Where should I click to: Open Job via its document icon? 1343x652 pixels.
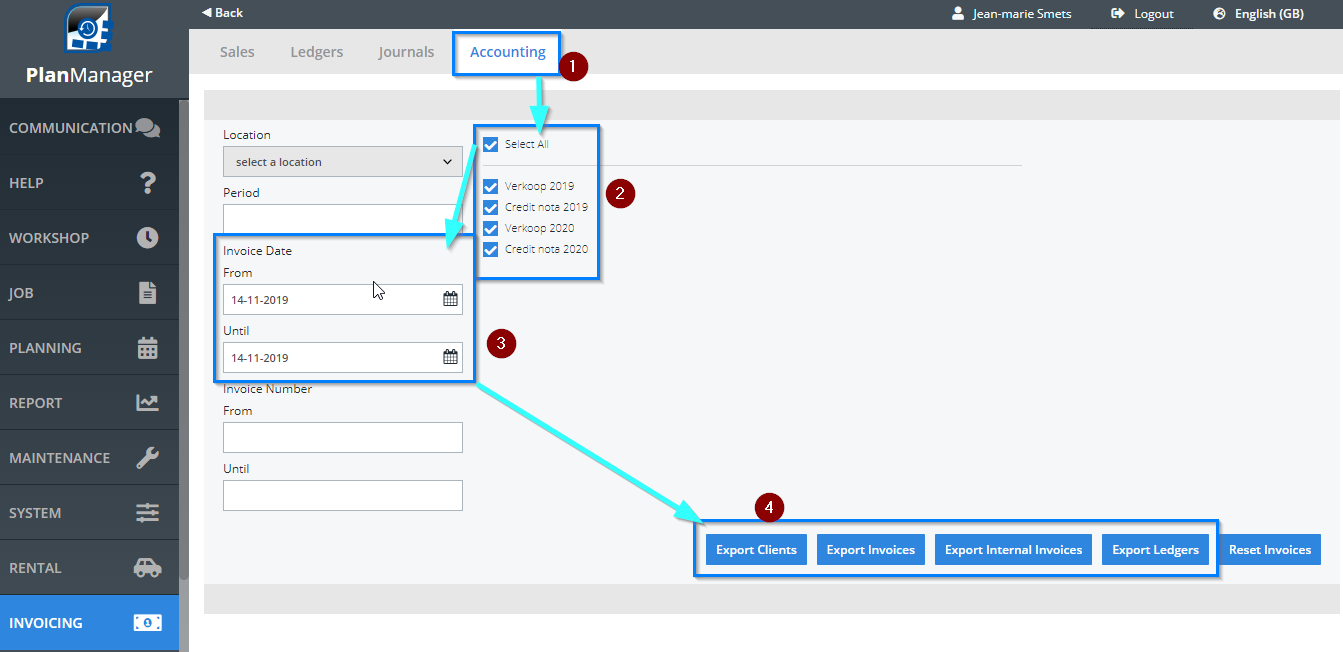tap(147, 293)
